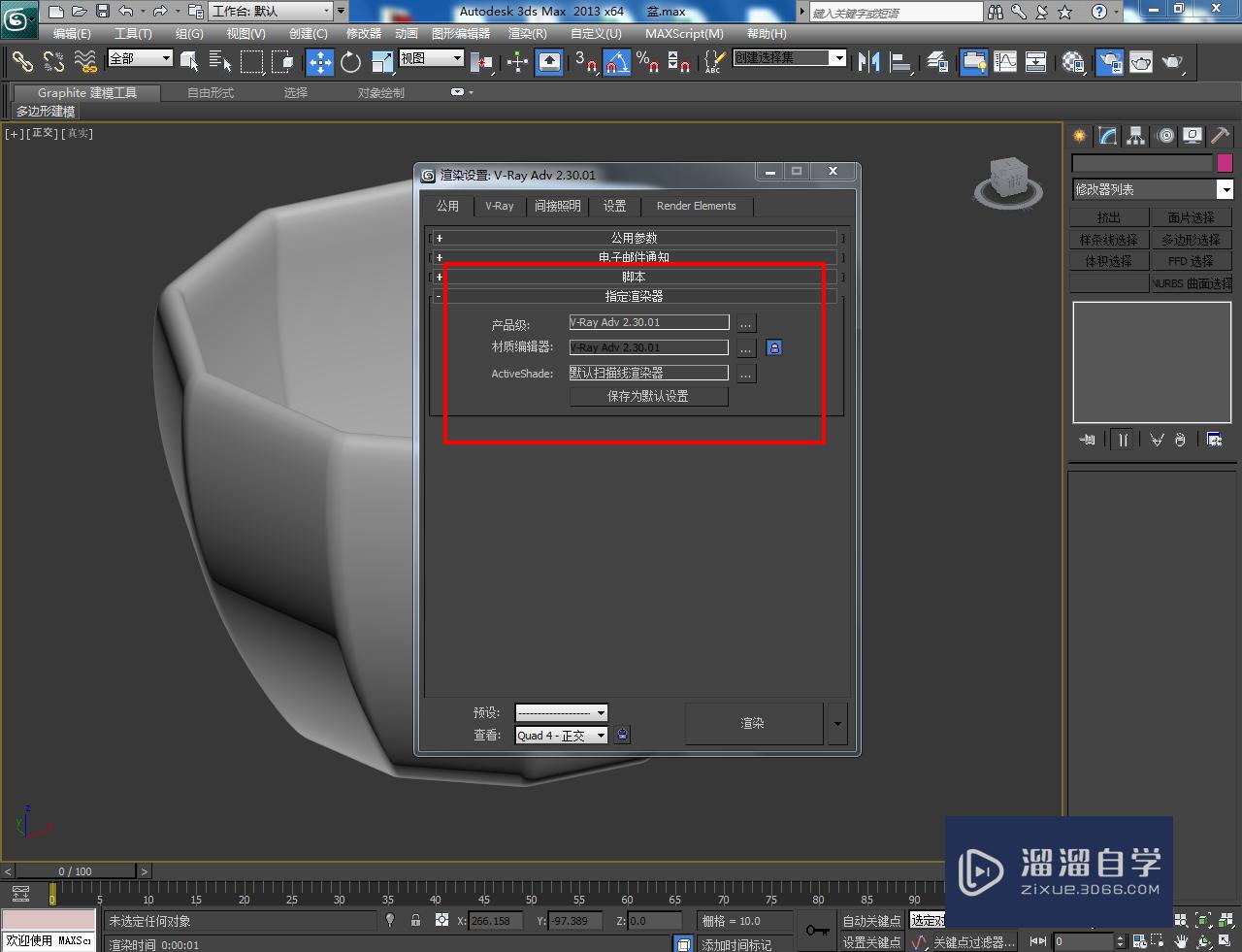
Task: Activate the Select and Rotate tool
Action: 350,62
